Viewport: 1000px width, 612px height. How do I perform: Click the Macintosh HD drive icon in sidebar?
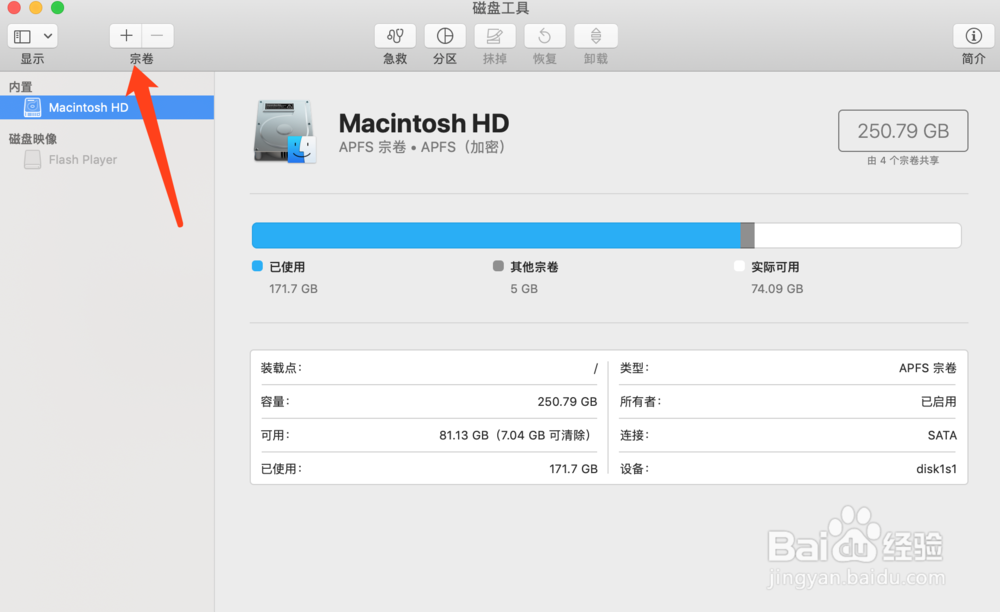pyautogui.click(x=33, y=107)
